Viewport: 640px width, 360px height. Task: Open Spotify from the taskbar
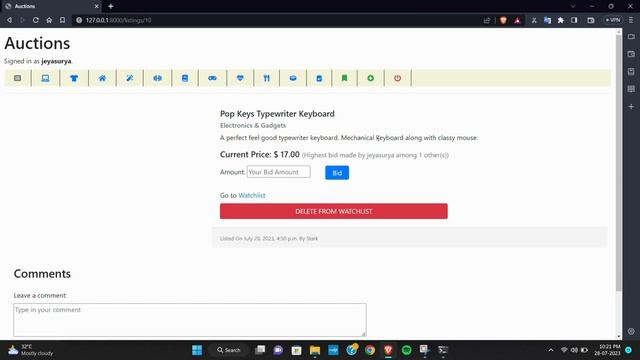407,350
